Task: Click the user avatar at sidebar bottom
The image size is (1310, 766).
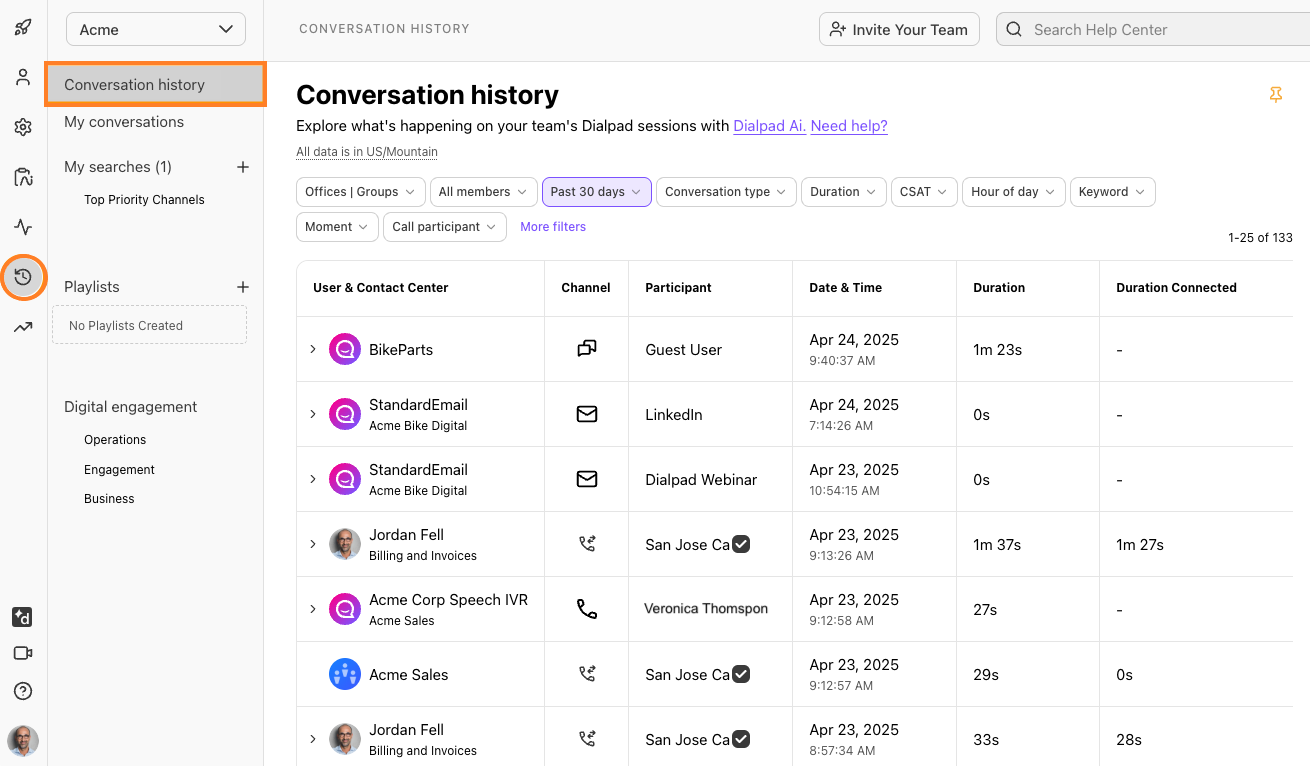Action: (23, 741)
